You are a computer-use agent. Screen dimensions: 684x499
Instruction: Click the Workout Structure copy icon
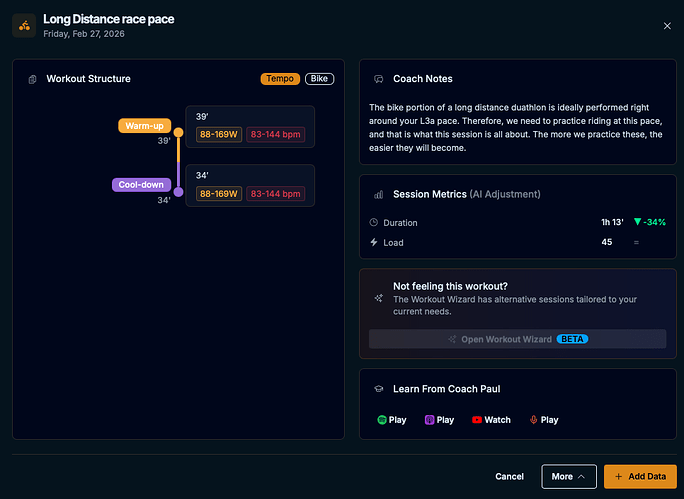point(33,79)
